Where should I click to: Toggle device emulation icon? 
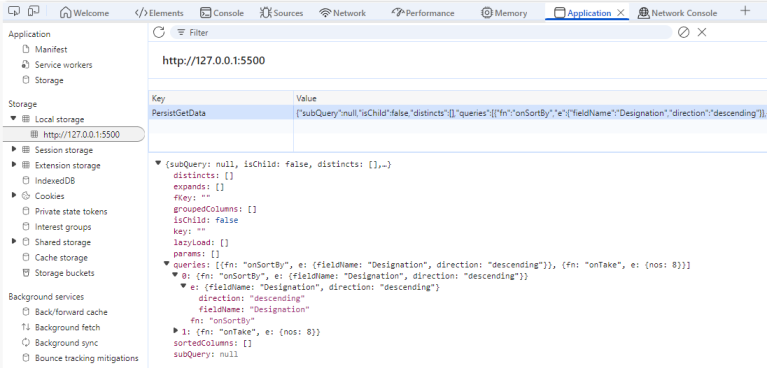pyautogui.click(x=34, y=11)
